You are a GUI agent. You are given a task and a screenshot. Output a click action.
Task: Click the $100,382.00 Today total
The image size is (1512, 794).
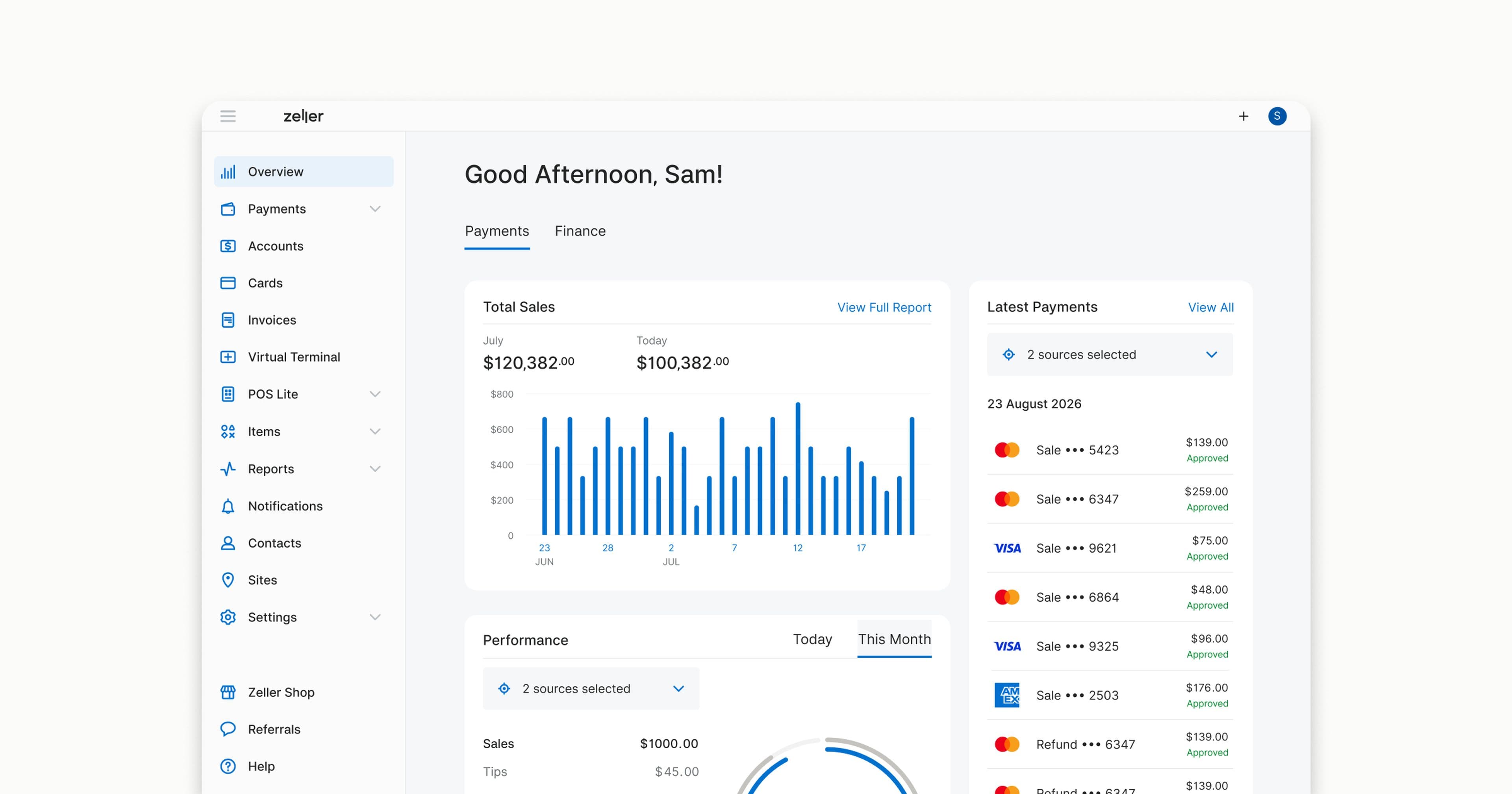pyautogui.click(x=683, y=362)
